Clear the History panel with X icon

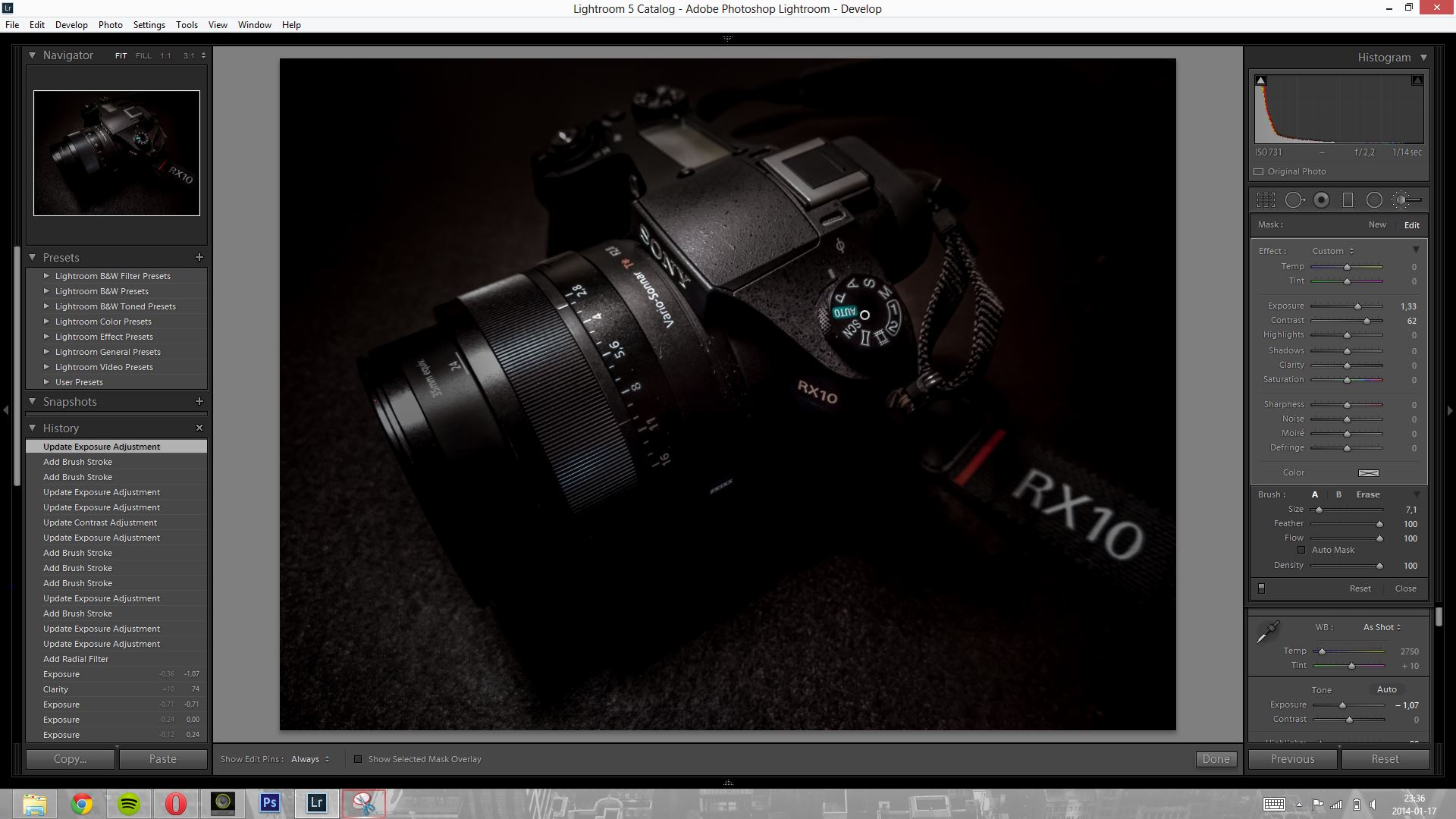click(x=199, y=428)
